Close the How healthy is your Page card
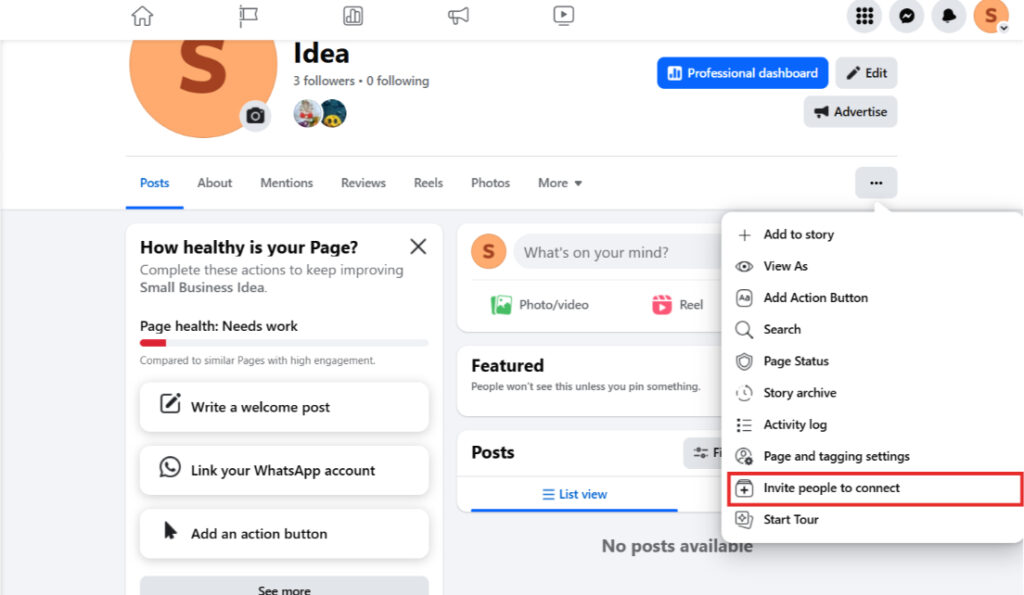Image resolution: width=1024 pixels, height=595 pixels. click(418, 246)
